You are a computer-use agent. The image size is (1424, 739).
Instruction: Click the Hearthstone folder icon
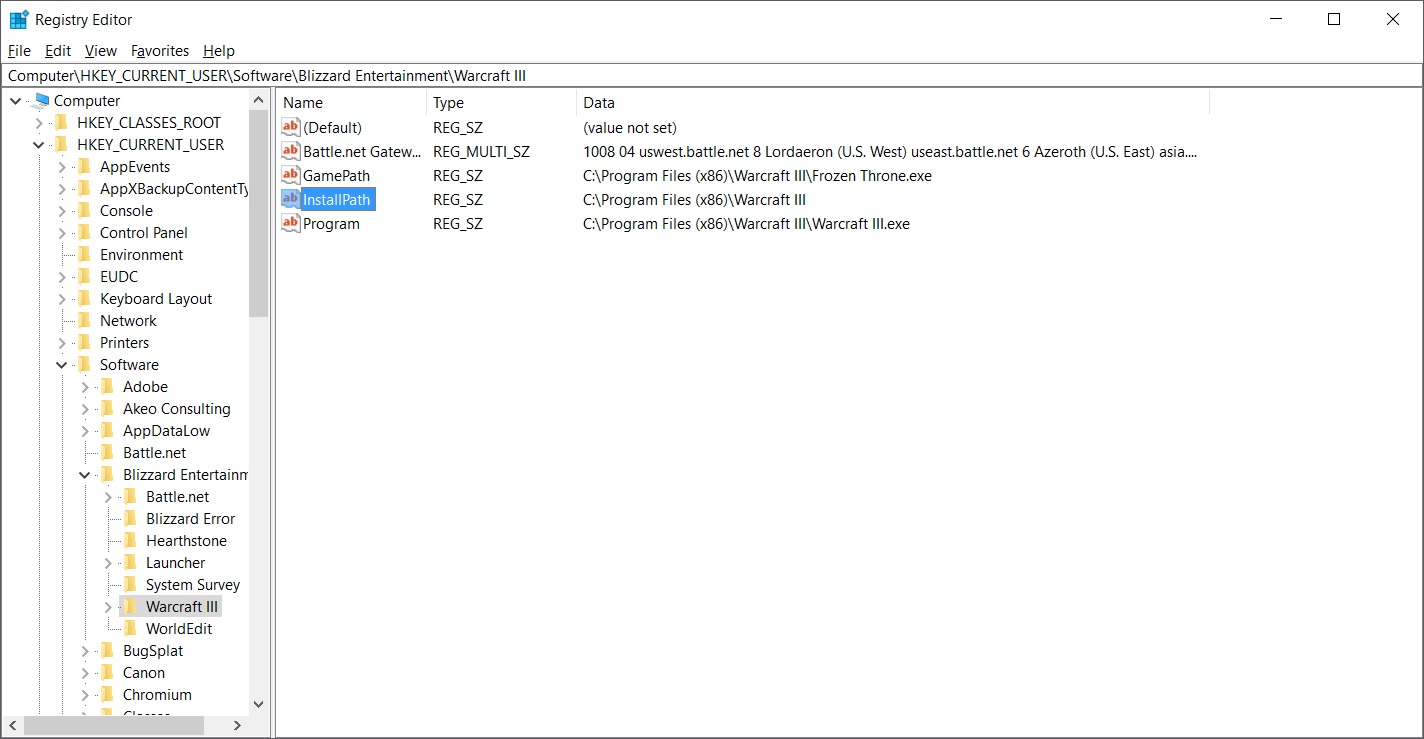pos(131,540)
